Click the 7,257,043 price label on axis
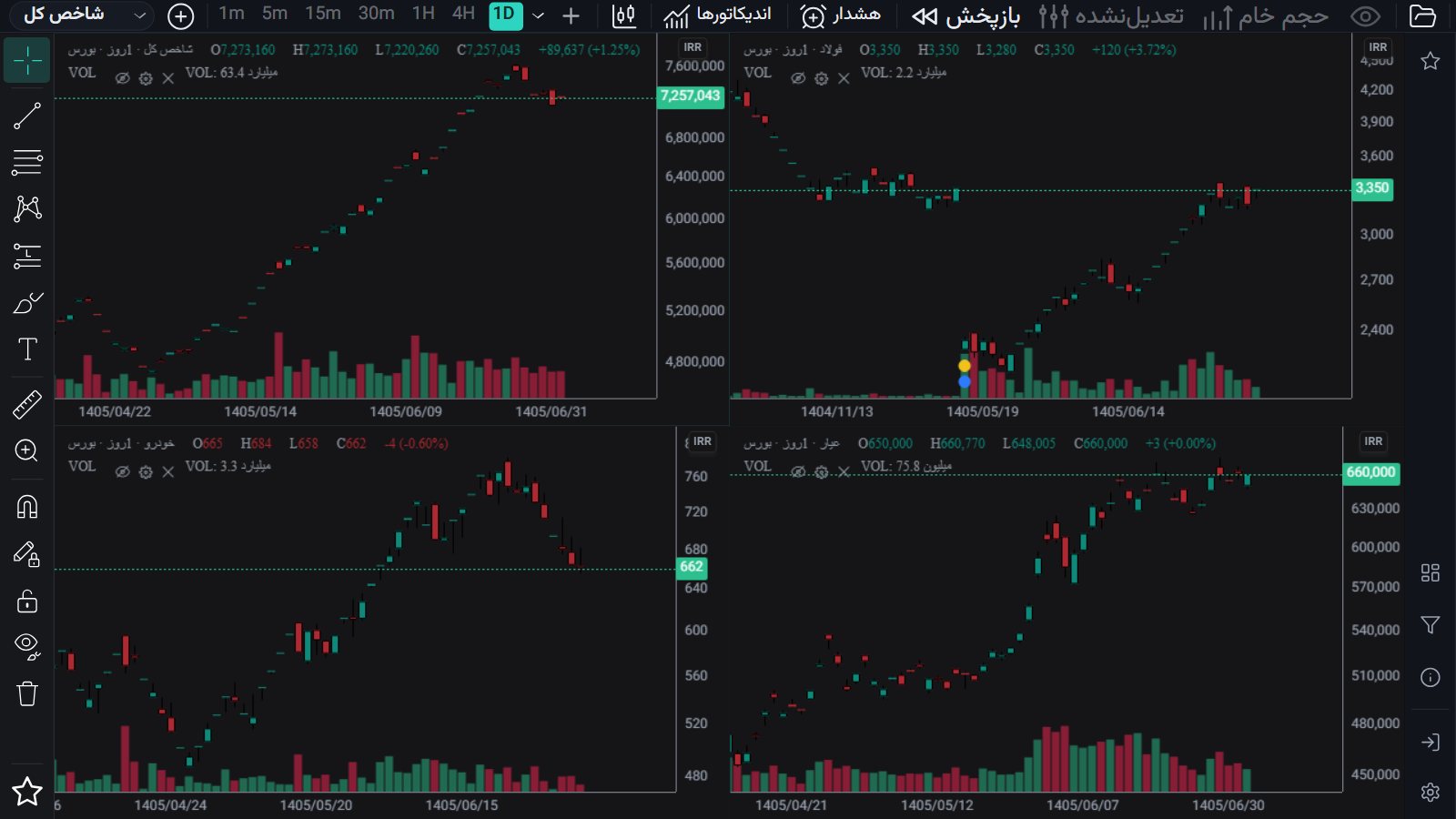Viewport: 1456px width, 819px height. (x=690, y=96)
